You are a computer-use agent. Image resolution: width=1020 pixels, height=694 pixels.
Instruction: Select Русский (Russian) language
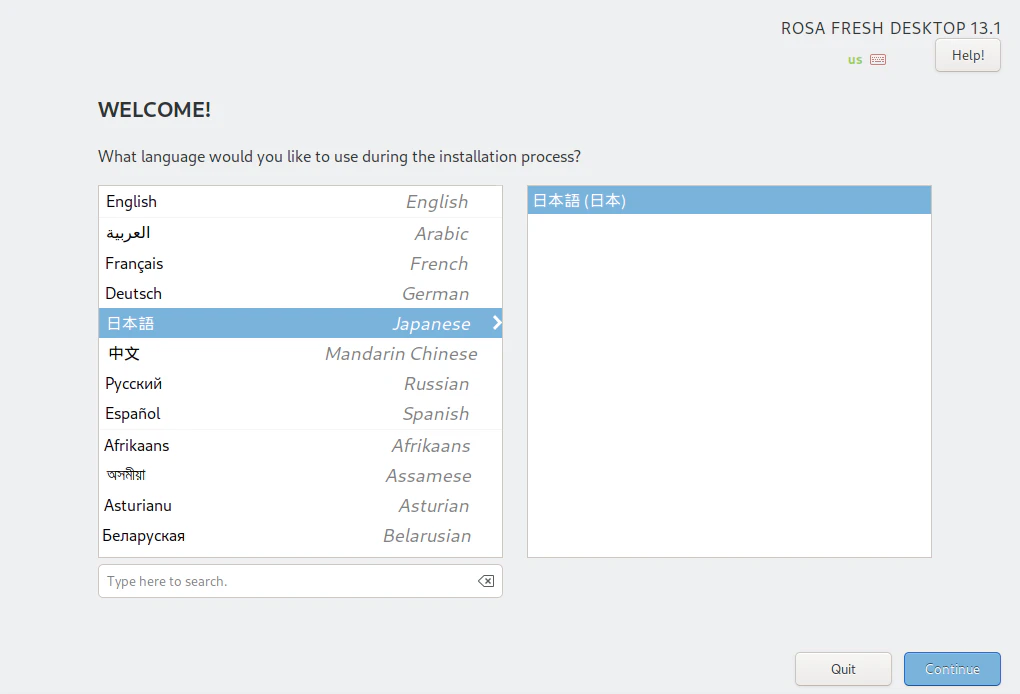pyautogui.click(x=300, y=383)
